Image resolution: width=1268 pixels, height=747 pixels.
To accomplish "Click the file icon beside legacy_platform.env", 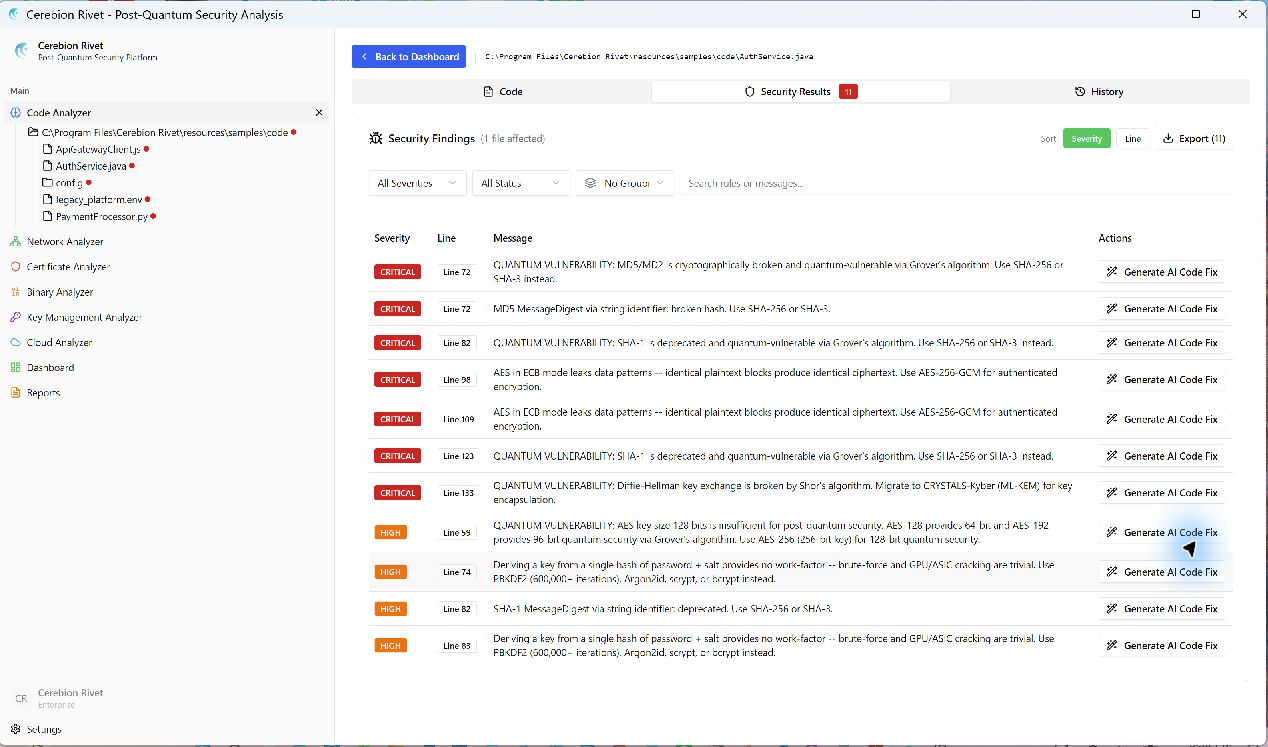I will pos(47,200).
